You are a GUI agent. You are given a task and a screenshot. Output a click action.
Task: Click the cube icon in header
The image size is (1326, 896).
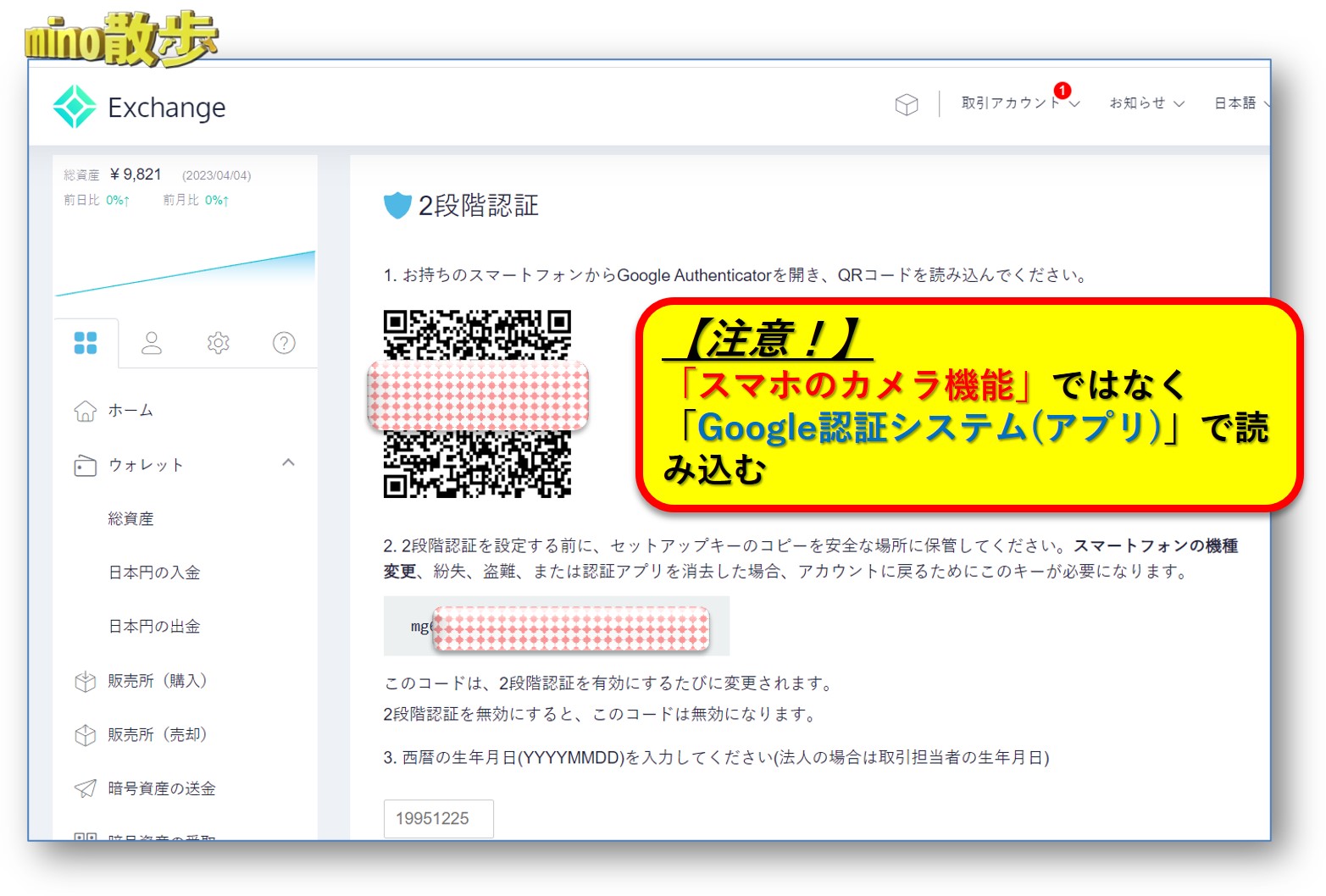(x=906, y=104)
